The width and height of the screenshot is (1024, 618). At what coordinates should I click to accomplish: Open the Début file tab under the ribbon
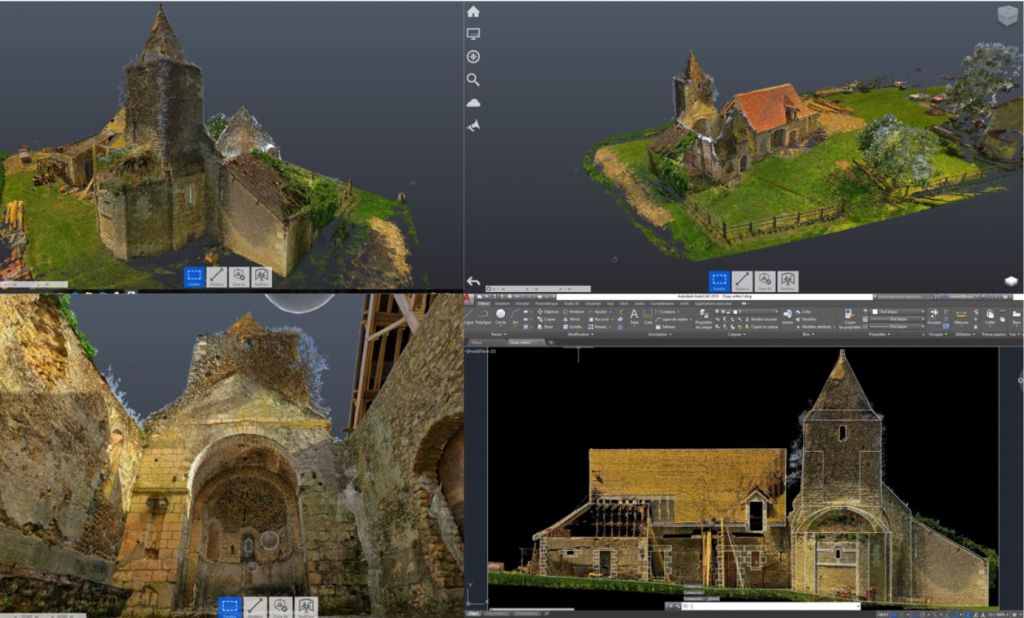477,342
